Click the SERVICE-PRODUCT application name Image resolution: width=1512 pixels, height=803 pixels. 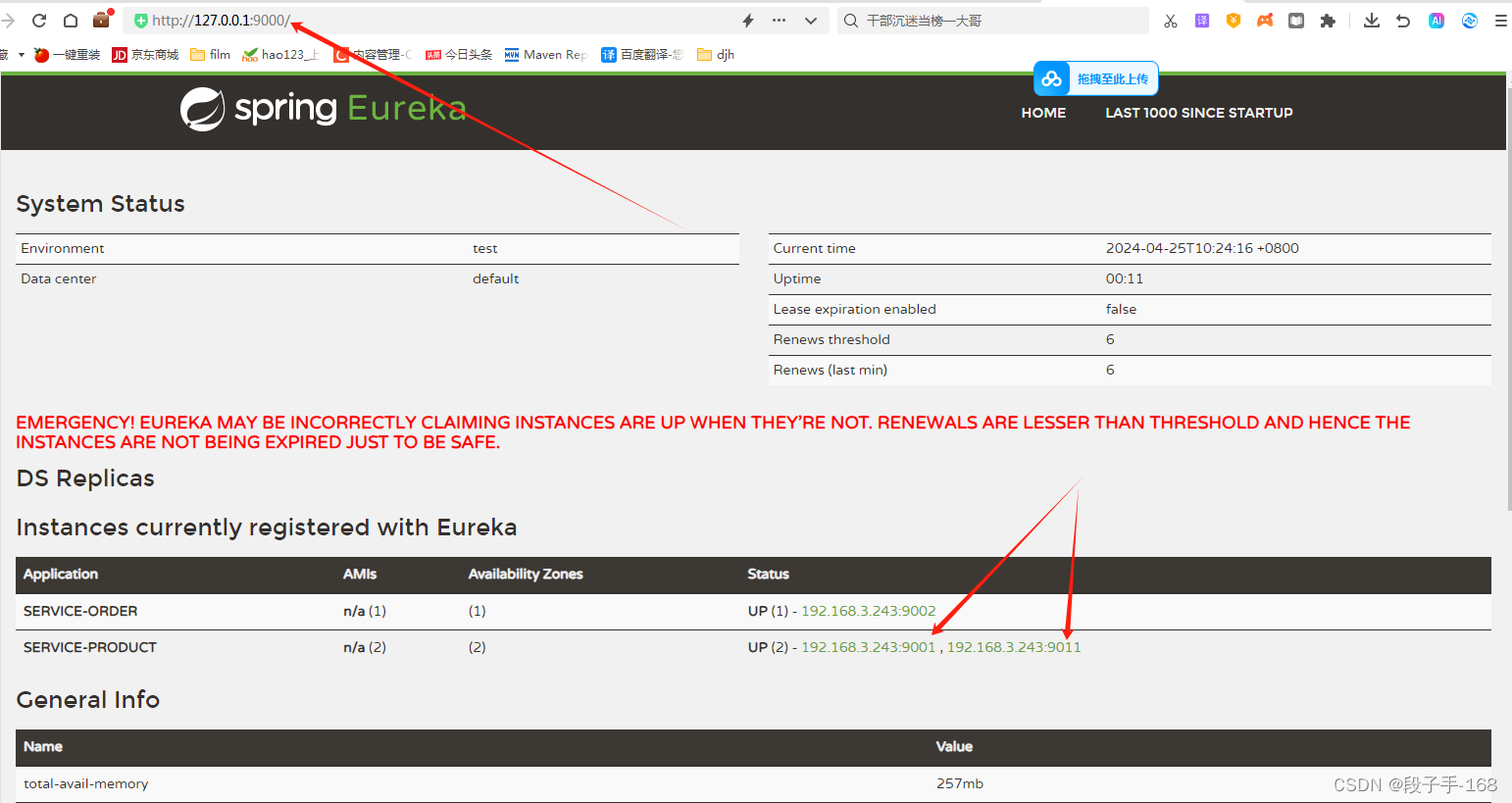[90, 647]
